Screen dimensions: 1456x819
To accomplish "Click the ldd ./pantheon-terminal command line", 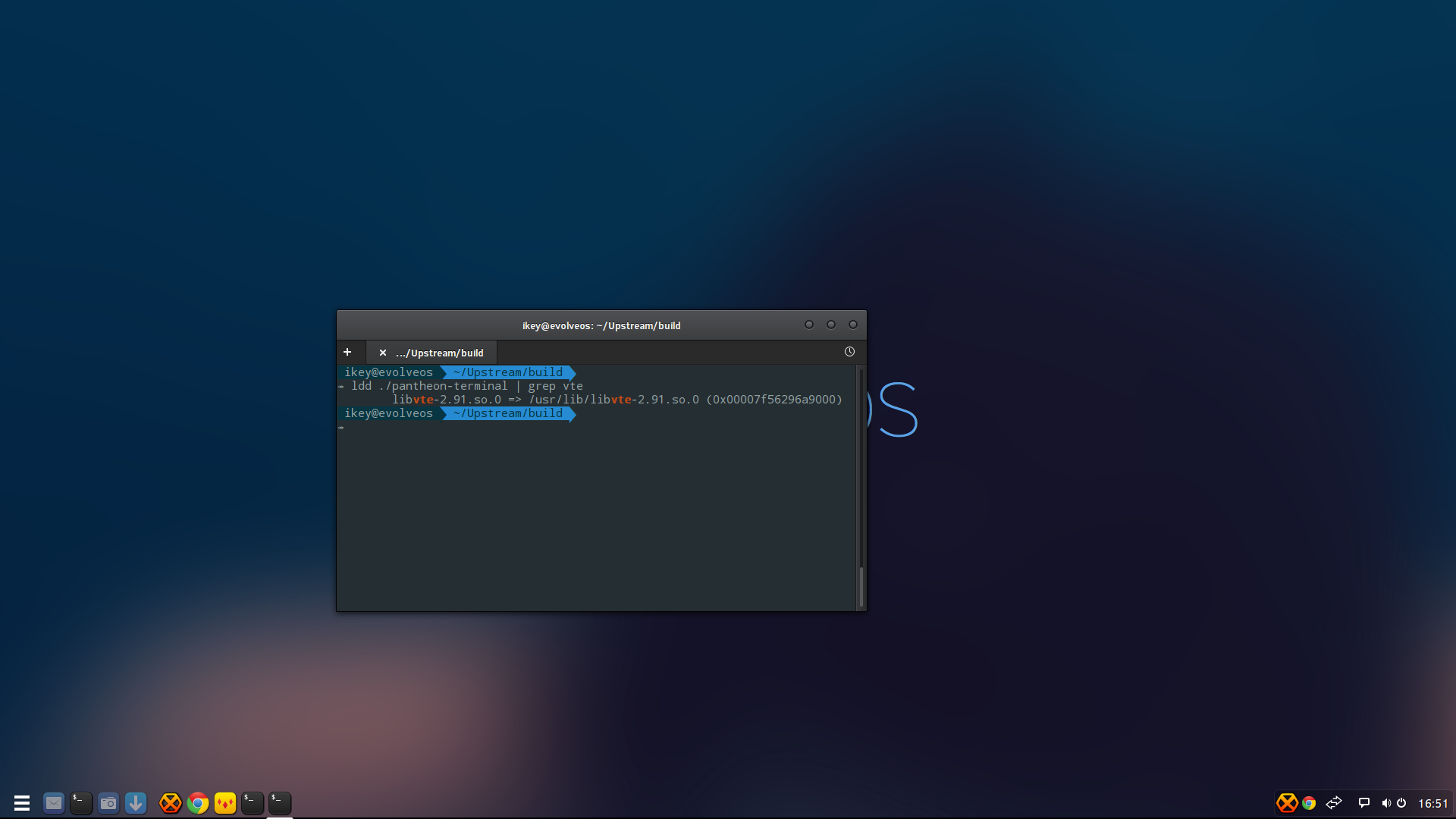I will pyautogui.click(x=467, y=386).
